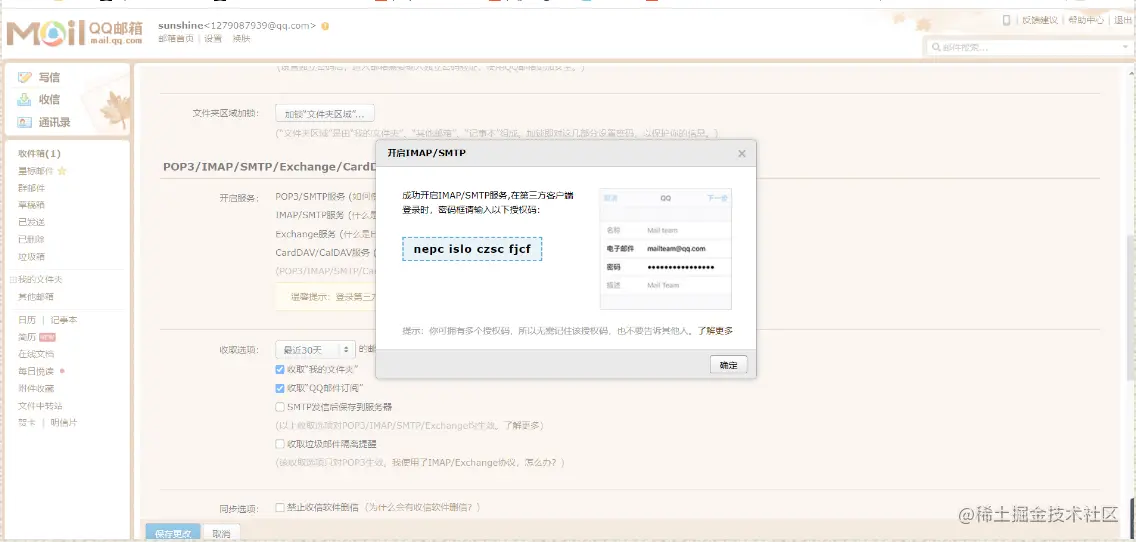Click the yellow info icon beside email address

[325, 26]
